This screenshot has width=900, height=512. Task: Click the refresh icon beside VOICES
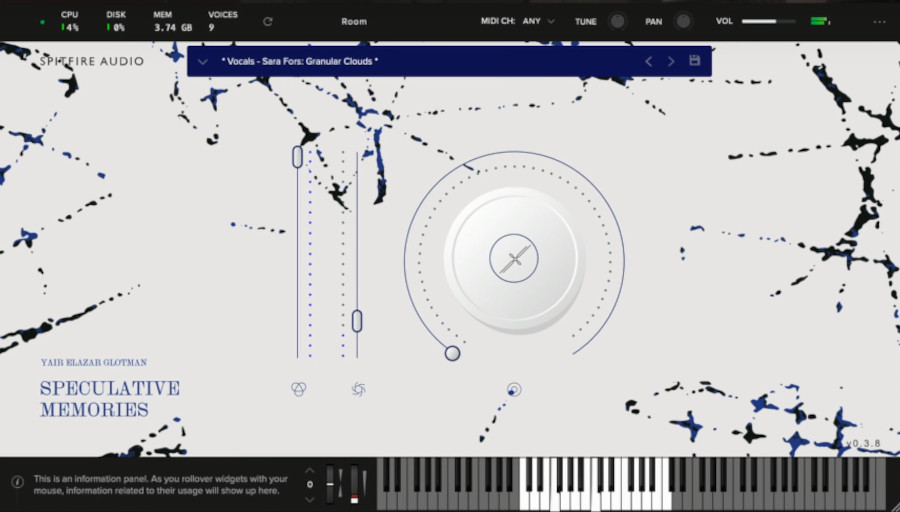[267, 21]
